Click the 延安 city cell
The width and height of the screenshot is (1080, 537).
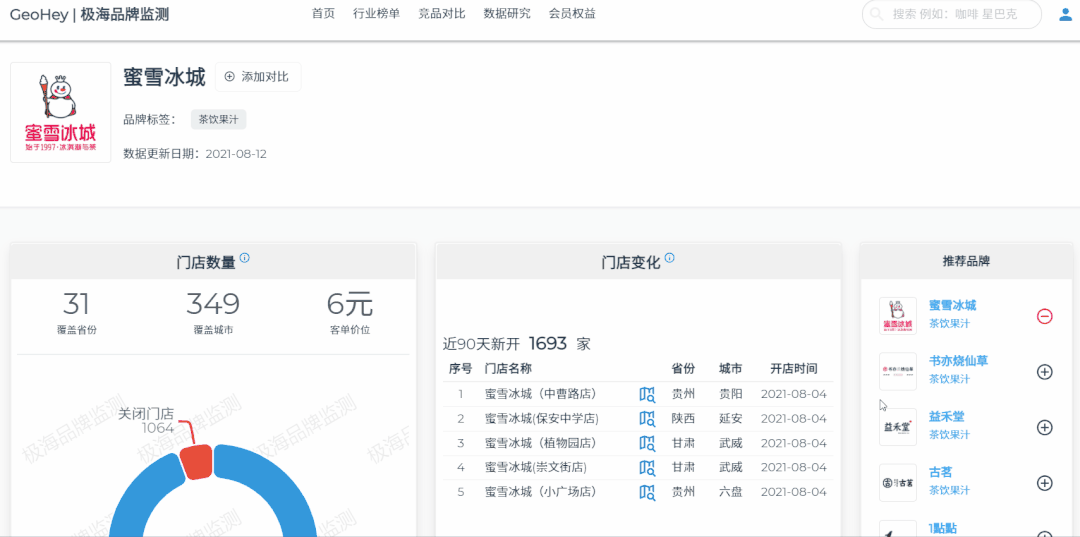(731, 419)
